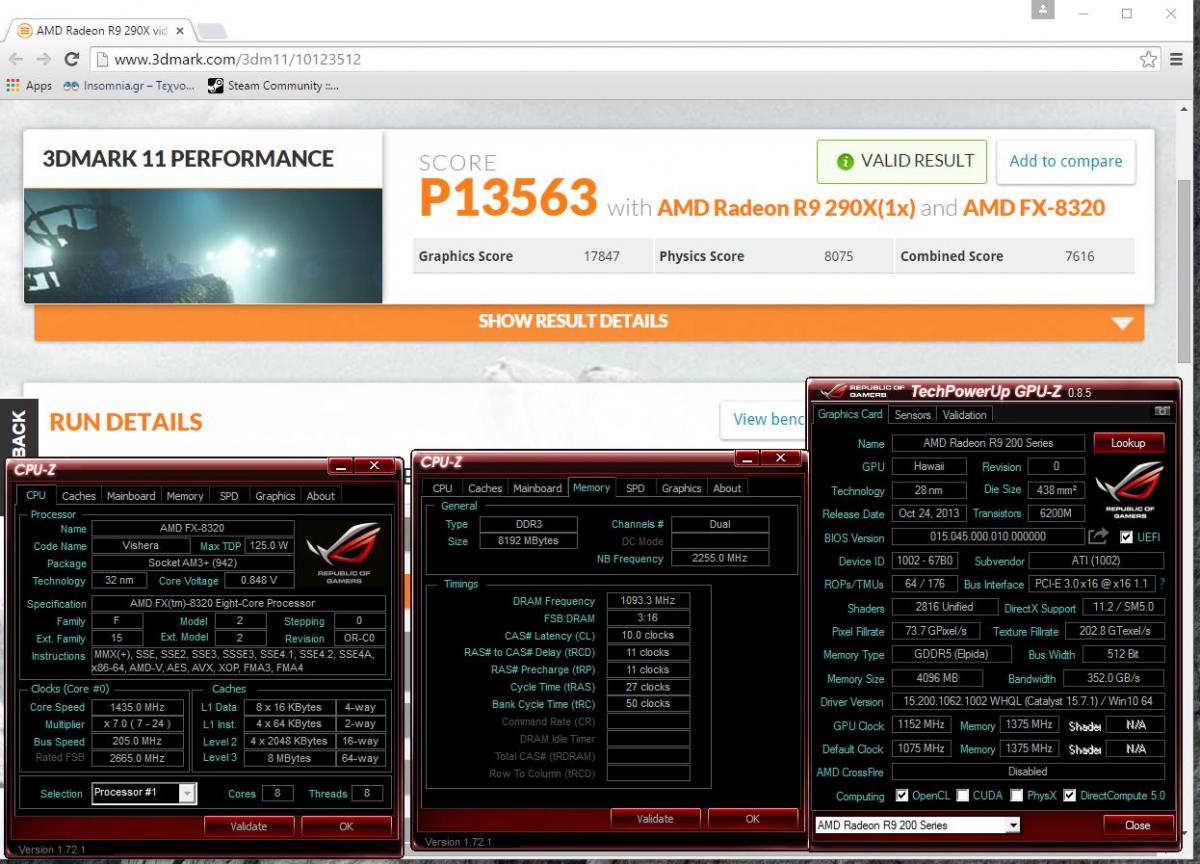Click the Close button in GPU-Z
The width and height of the screenshot is (1200, 864).
pyautogui.click(x=1137, y=825)
